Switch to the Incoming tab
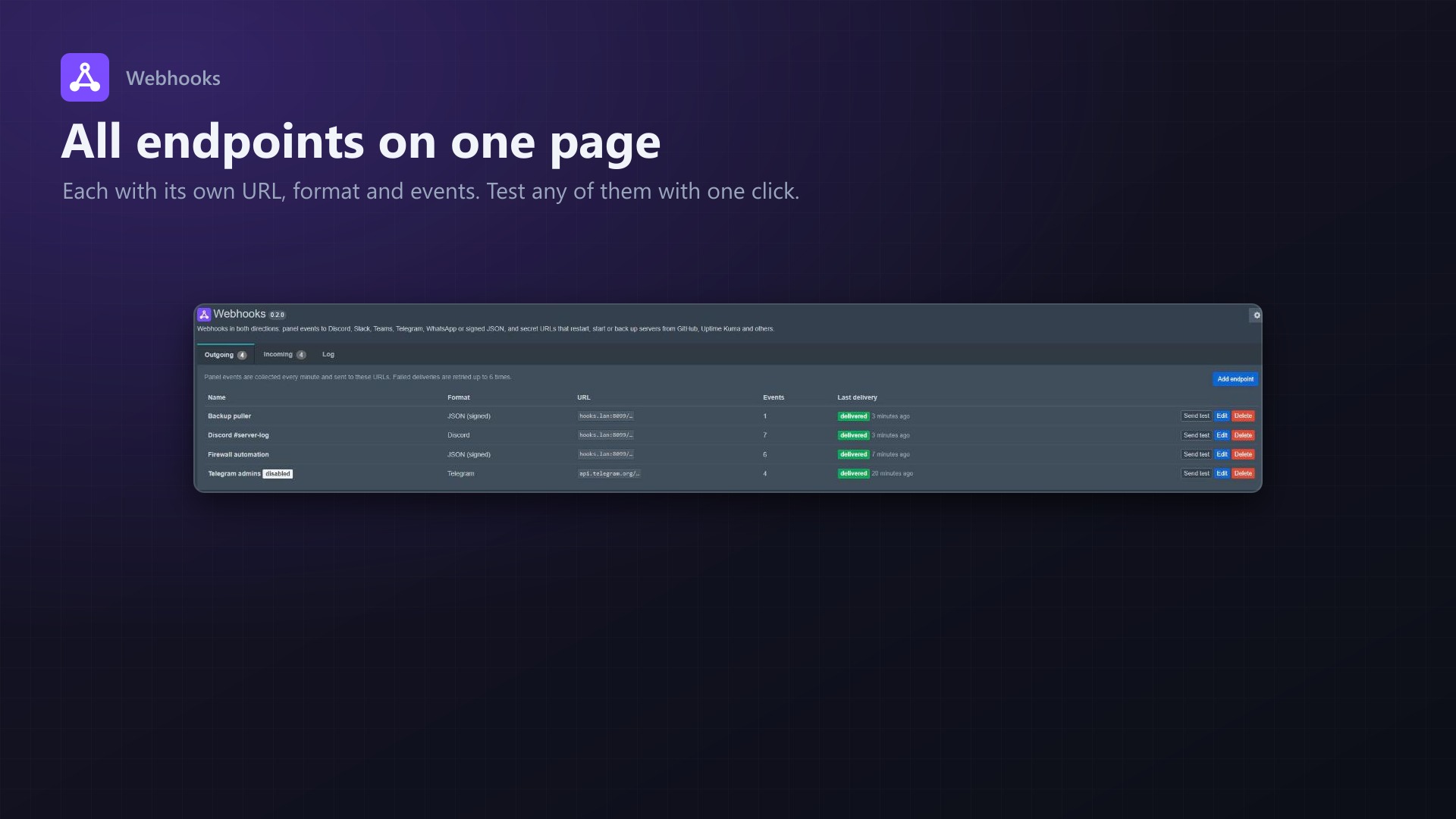This screenshot has height=819, width=1456. click(x=284, y=354)
